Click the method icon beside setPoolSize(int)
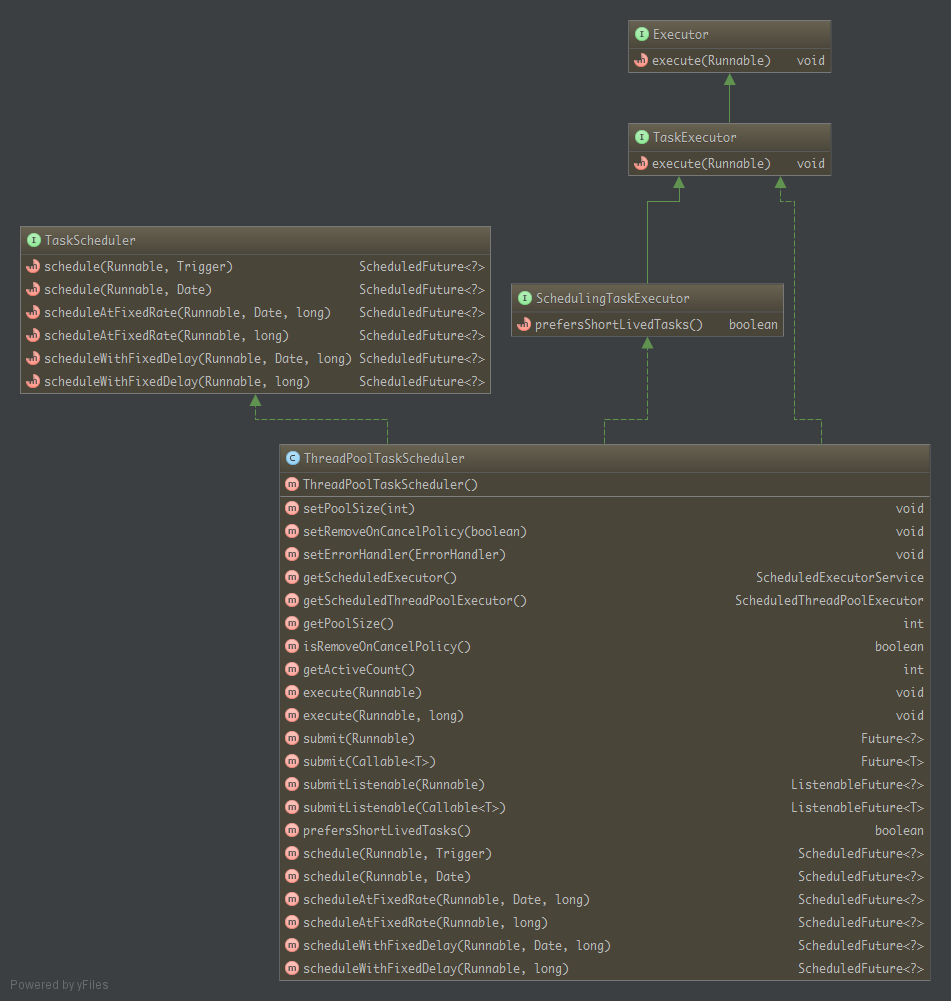Screen dimensions: 951x1001 (292, 508)
